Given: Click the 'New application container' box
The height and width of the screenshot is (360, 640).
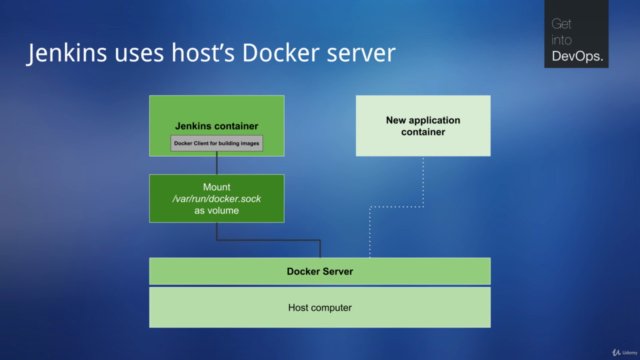Looking at the screenshot, I should (423, 126).
